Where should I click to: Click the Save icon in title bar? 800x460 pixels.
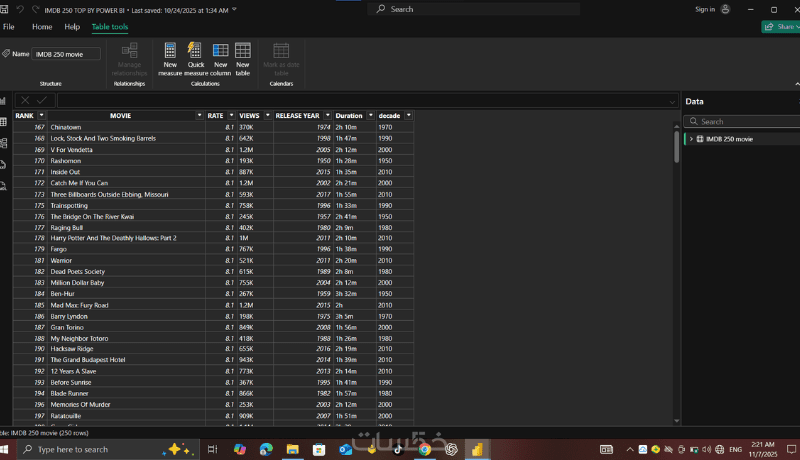(x=4, y=9)
